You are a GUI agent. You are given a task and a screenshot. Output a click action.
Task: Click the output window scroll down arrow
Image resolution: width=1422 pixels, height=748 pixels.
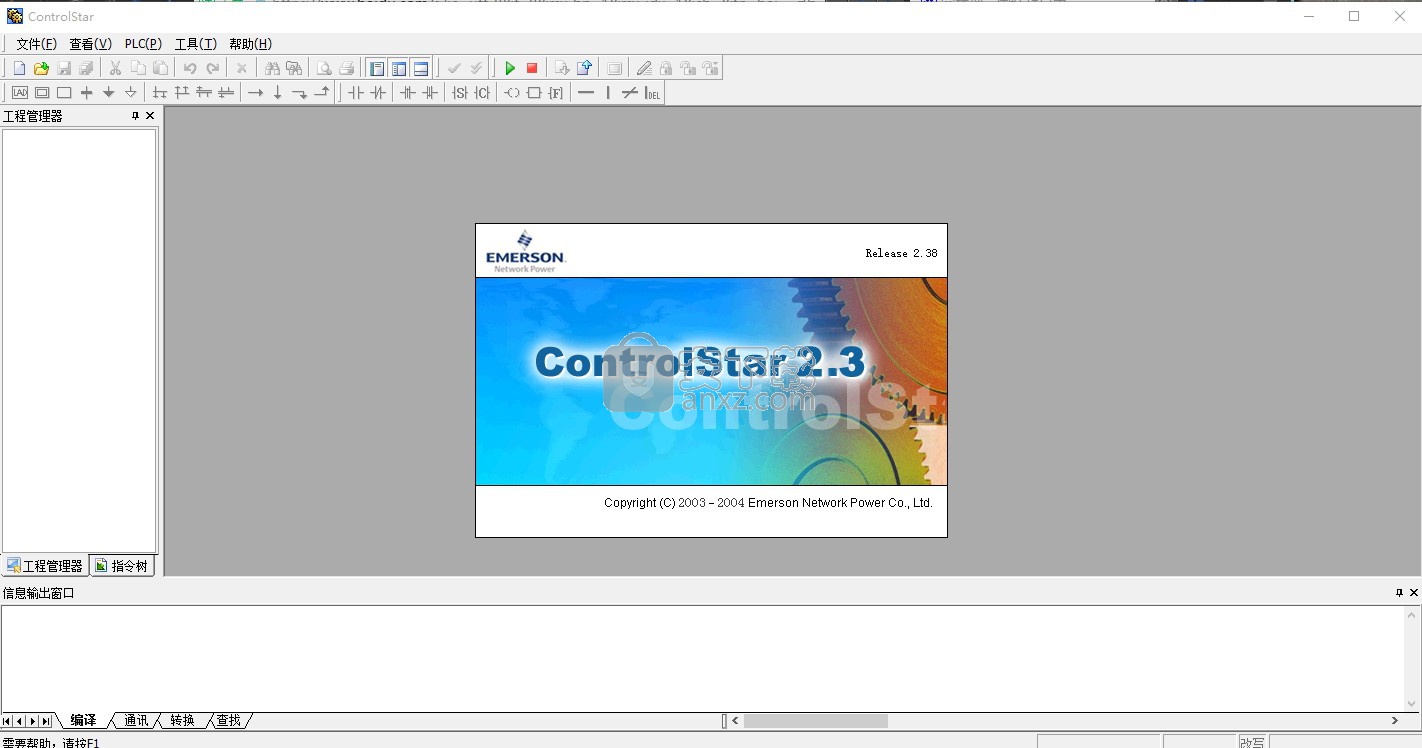point(1412,704)
